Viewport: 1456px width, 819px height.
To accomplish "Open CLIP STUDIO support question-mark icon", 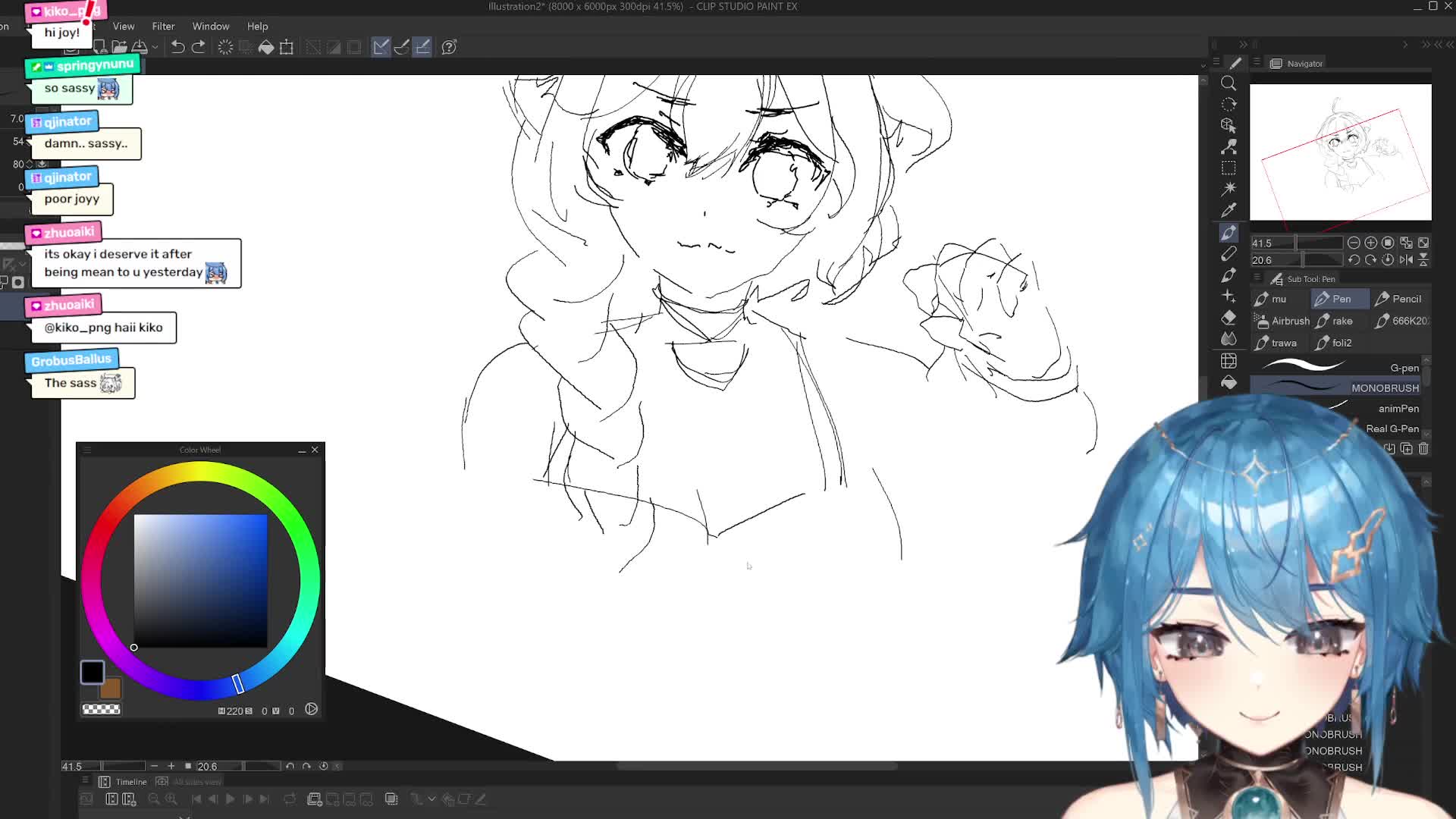I will point(449,47).
